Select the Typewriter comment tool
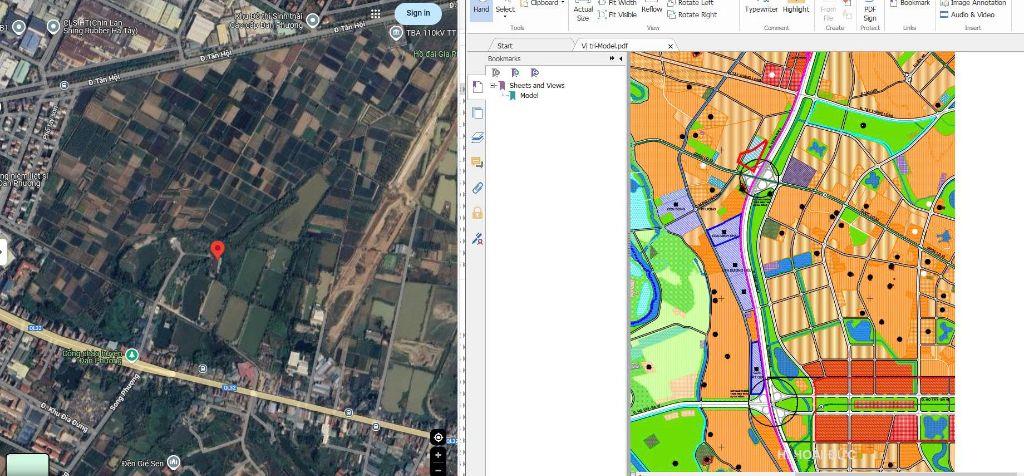Image resolution: width=1024 pixels, height=476 pixels. (x=760, y=9)
